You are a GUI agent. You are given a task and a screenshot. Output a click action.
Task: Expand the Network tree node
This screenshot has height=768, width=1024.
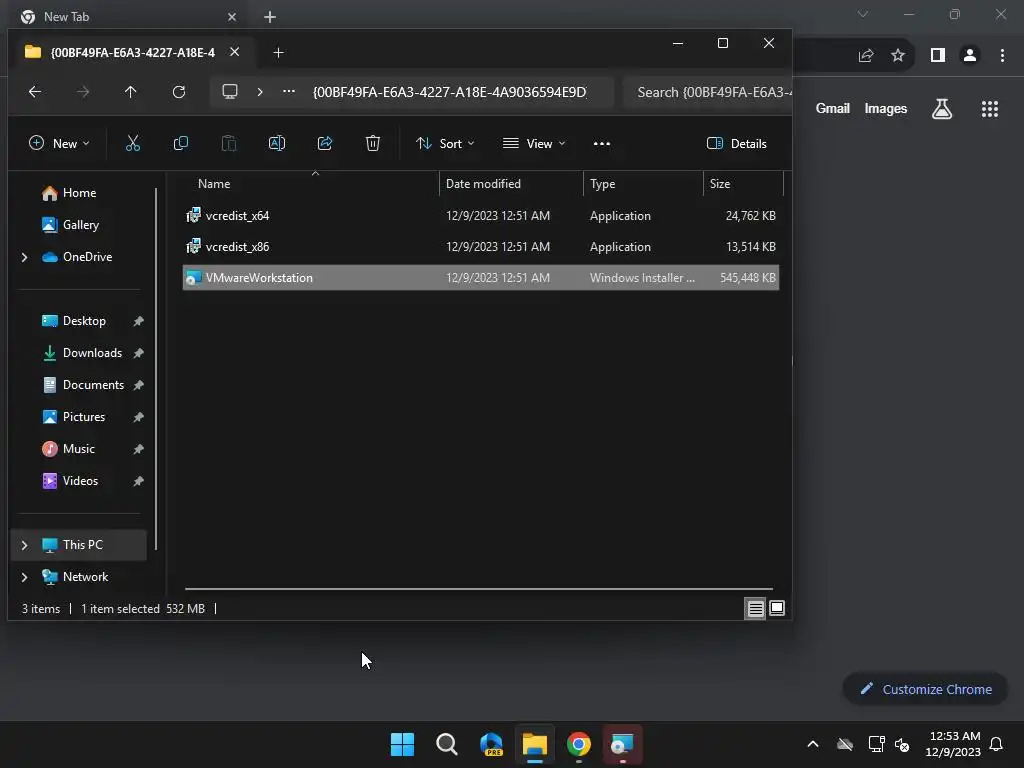(25, 577)
